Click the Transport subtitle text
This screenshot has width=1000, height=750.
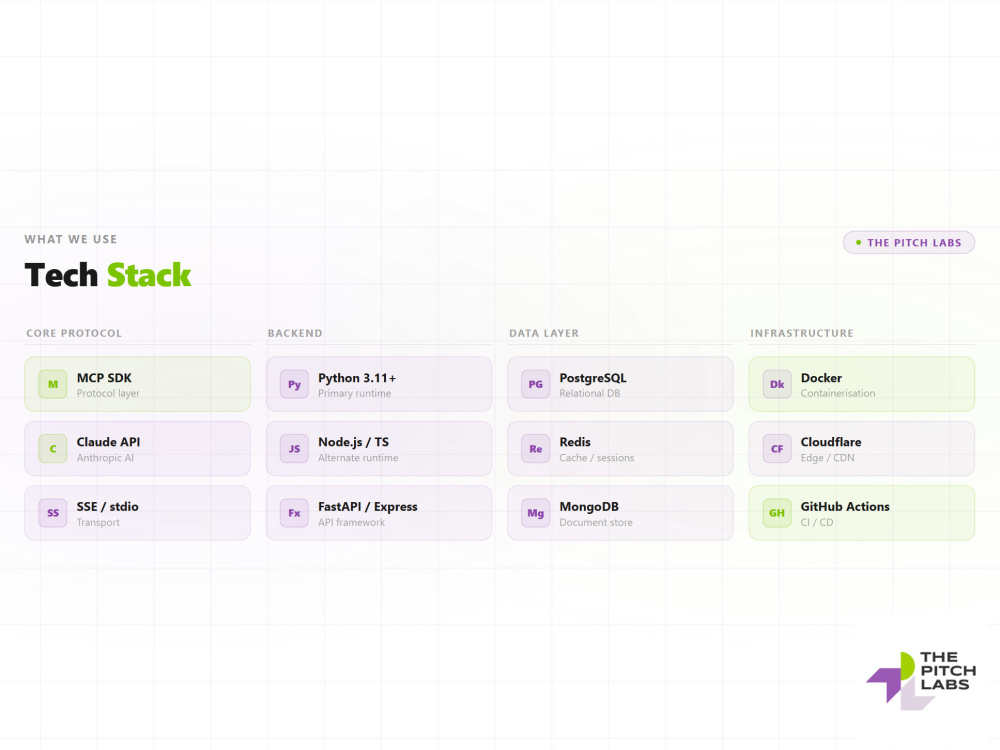point(98,522)
